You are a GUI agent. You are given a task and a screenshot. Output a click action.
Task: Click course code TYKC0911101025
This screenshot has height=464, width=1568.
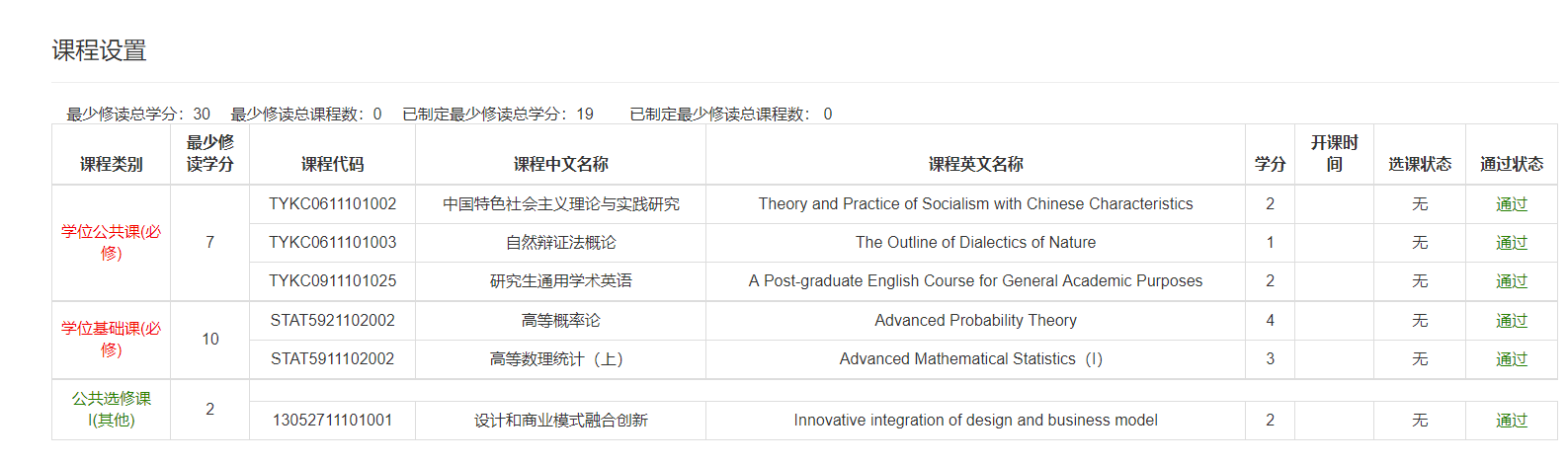coord(332,281)
